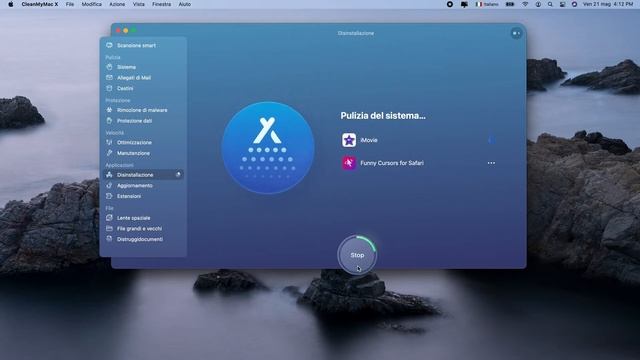Click the date and time in menu bar

pos(608,4)
